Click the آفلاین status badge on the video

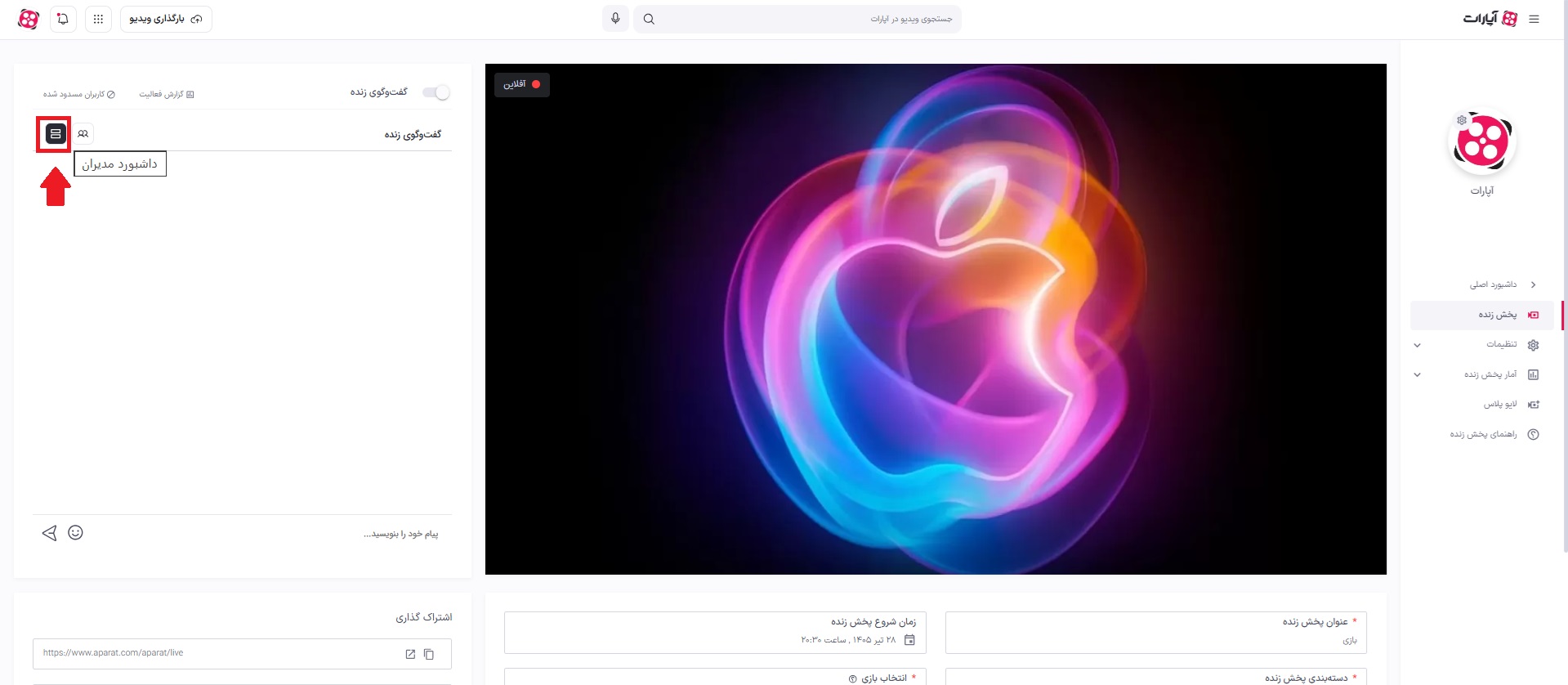[x=522, y=84]
